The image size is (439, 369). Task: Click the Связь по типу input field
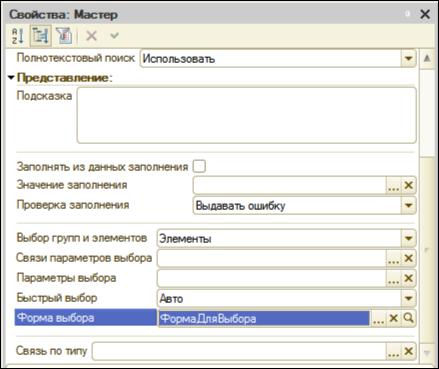click(239, 351)
